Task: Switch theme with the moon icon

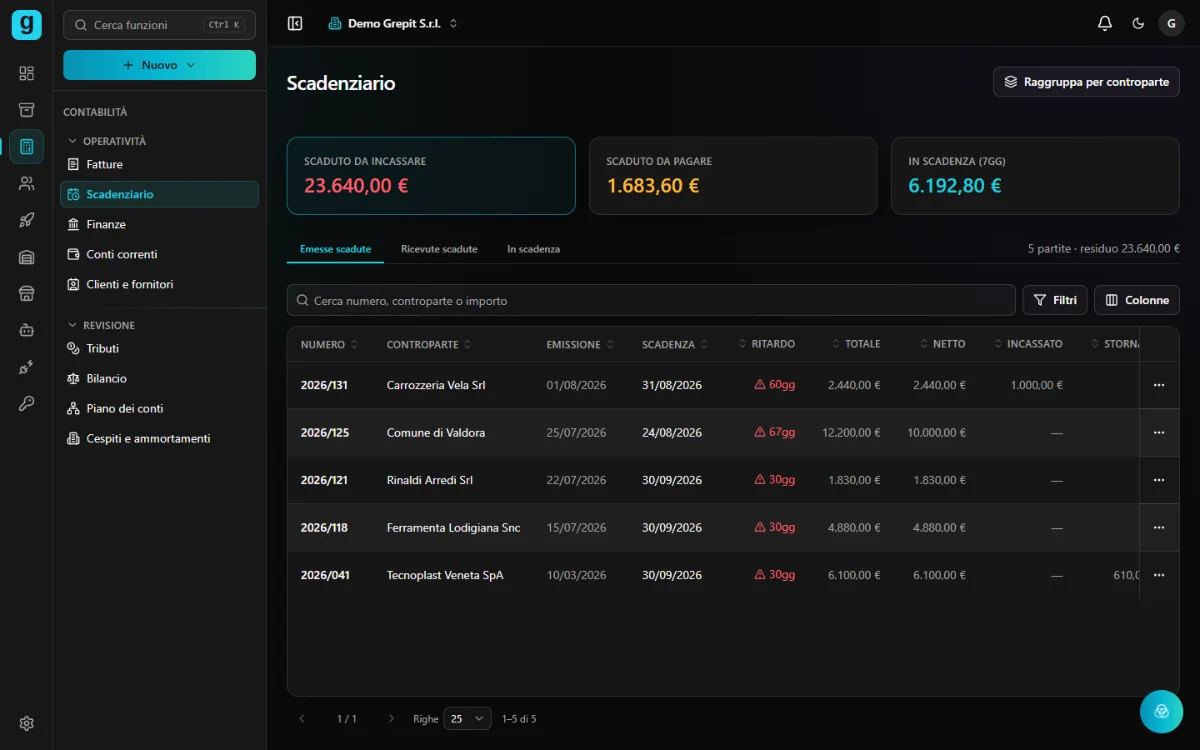Action: pos(1138,23)
